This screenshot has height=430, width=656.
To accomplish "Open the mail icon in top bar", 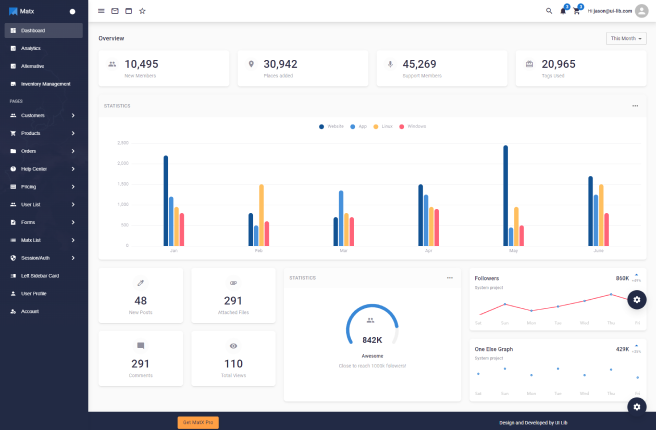I will (x=115, y=11).
